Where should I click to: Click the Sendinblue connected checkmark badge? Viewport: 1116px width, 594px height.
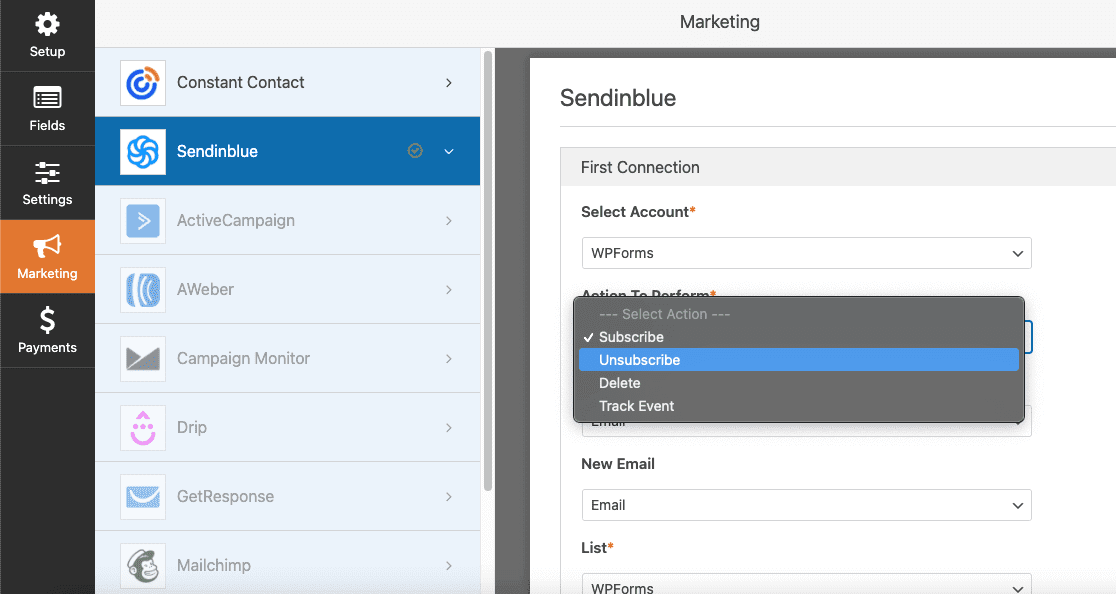point(415,151)
